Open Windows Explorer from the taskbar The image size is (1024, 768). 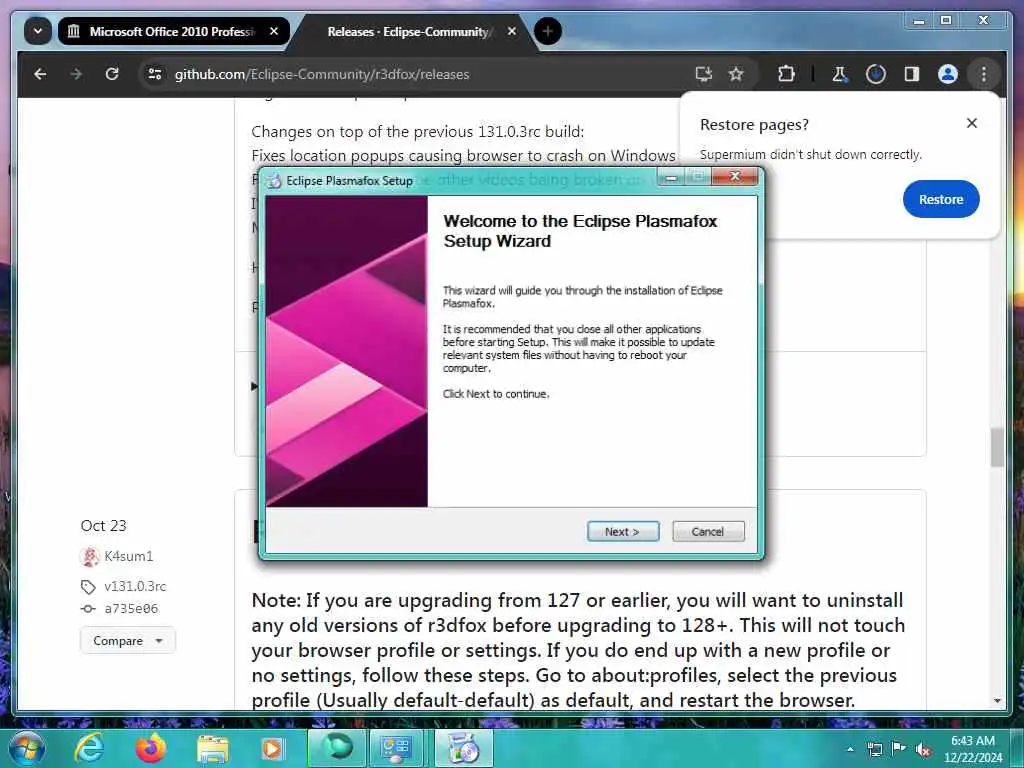click(212, 750)
